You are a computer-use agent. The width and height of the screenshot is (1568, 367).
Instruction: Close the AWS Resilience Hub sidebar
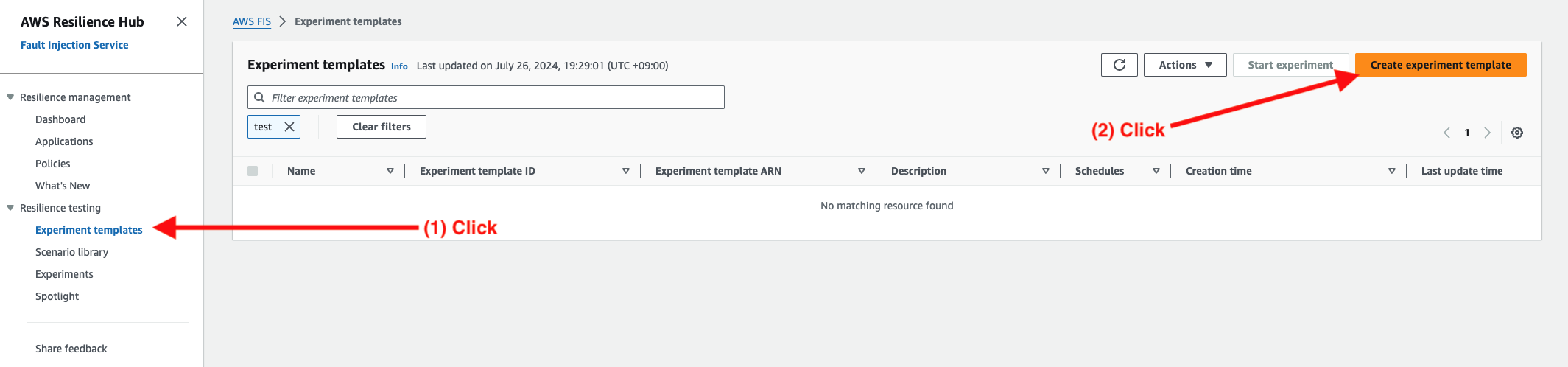tap(182, 21)
